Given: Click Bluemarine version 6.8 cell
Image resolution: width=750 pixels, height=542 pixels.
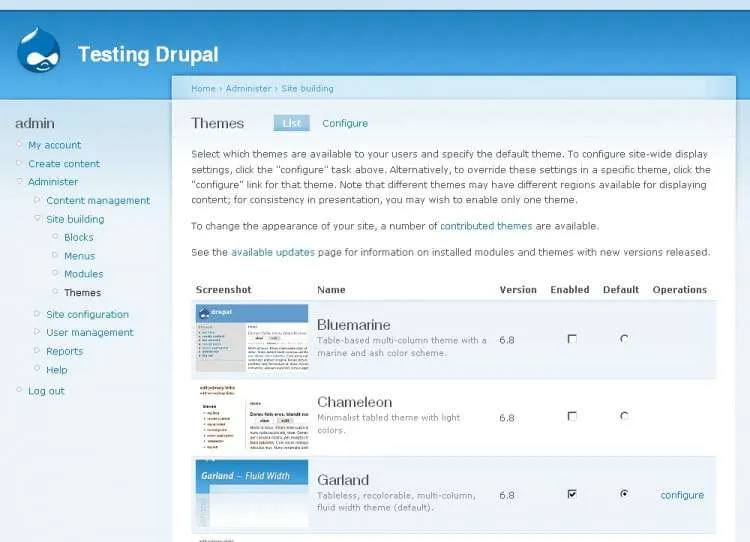Looking at the screenshot, I should [507, 340].
